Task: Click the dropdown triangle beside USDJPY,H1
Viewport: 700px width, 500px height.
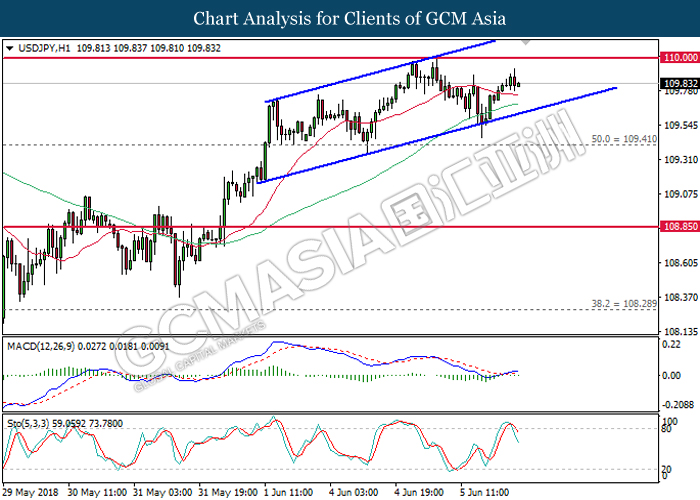Action: 10,48
